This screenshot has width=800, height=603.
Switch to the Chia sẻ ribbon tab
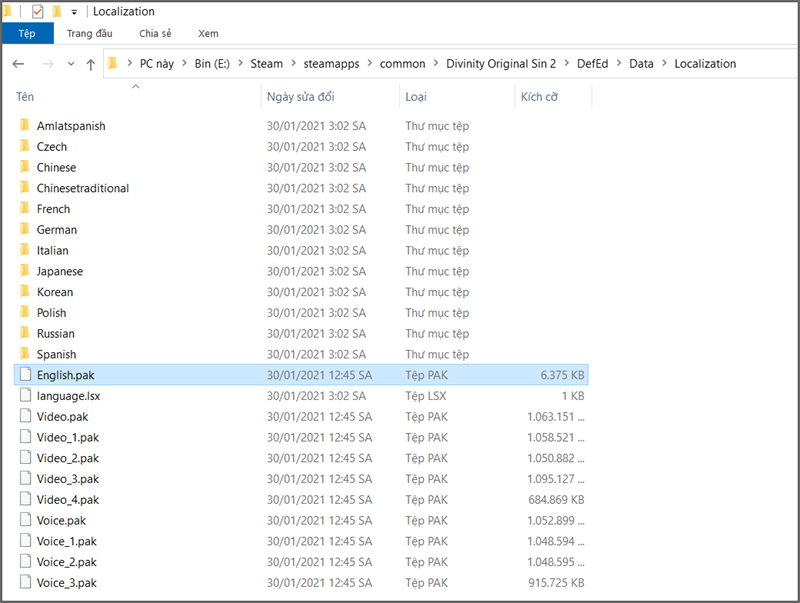pos(155,34)
